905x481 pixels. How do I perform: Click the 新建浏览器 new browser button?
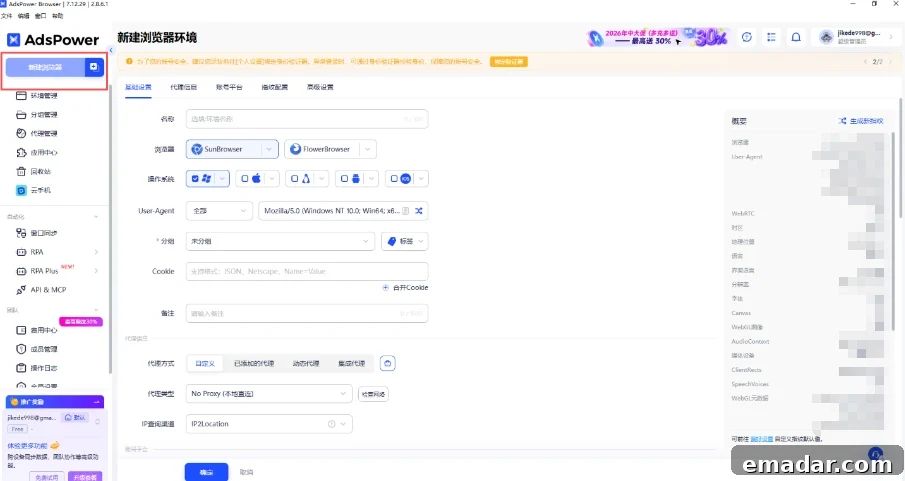click(x=45, y=67)
